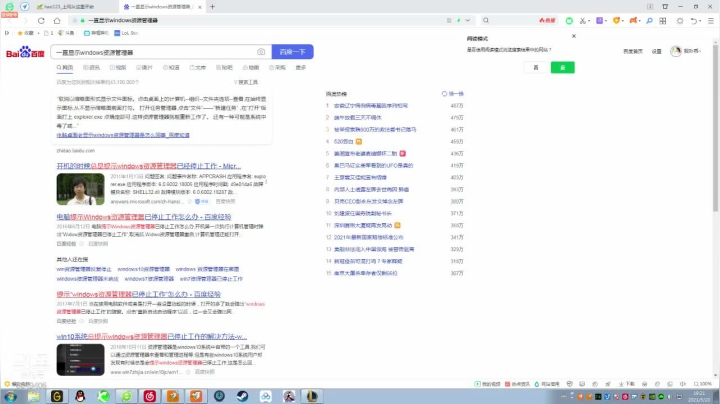
Task: Select the 知道 search category tab
Action: coord(171,67)
